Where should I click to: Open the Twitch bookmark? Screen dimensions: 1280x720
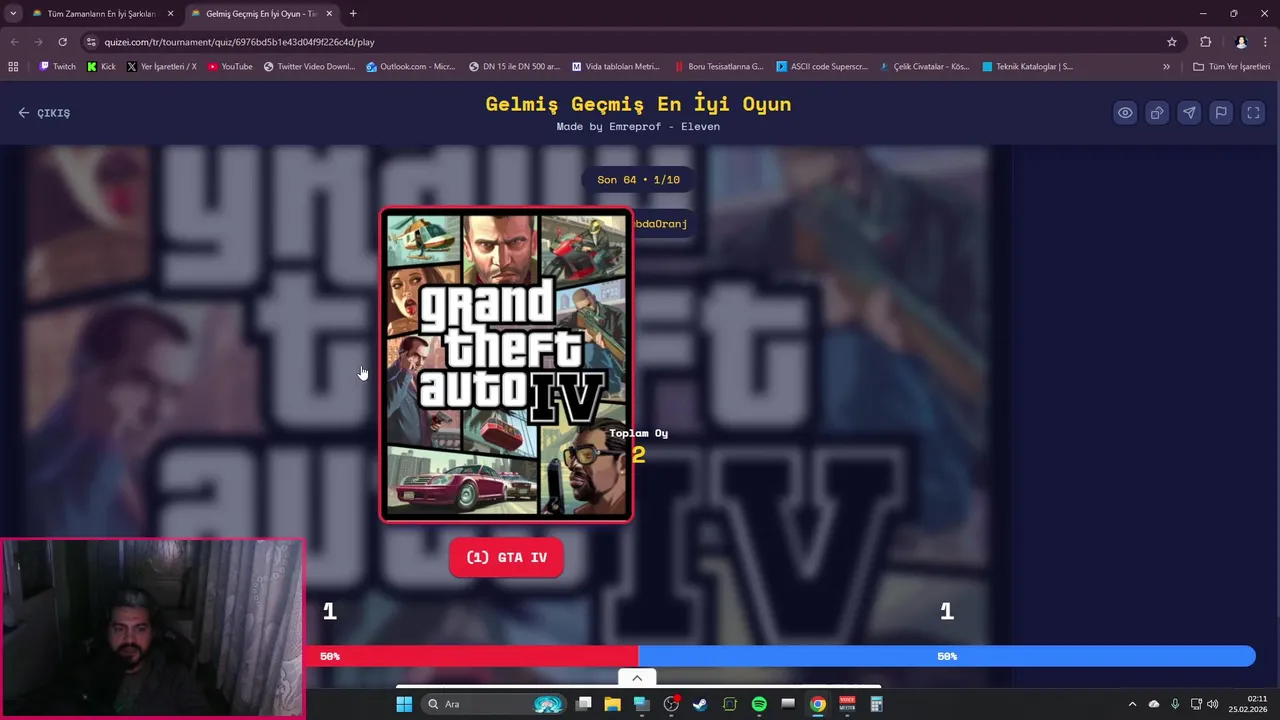[58, 67]
